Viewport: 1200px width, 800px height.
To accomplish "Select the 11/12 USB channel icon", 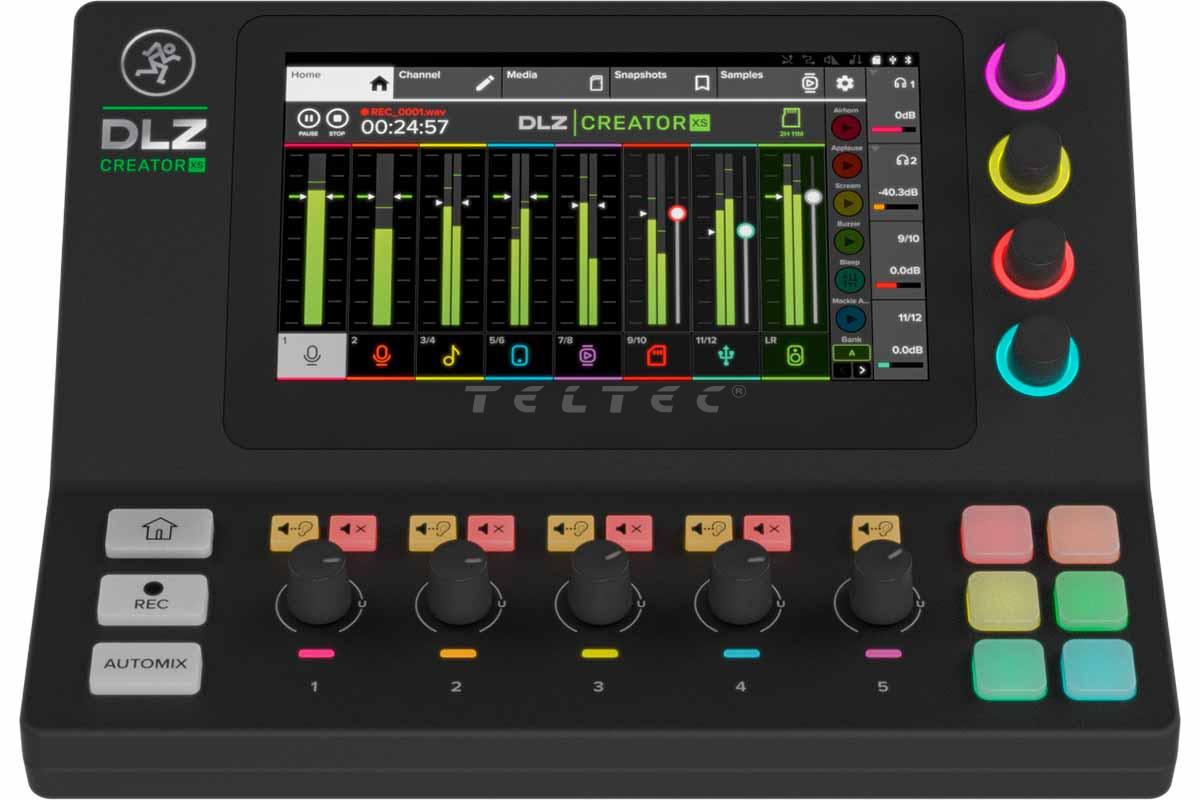I will [x=725, y=356].
